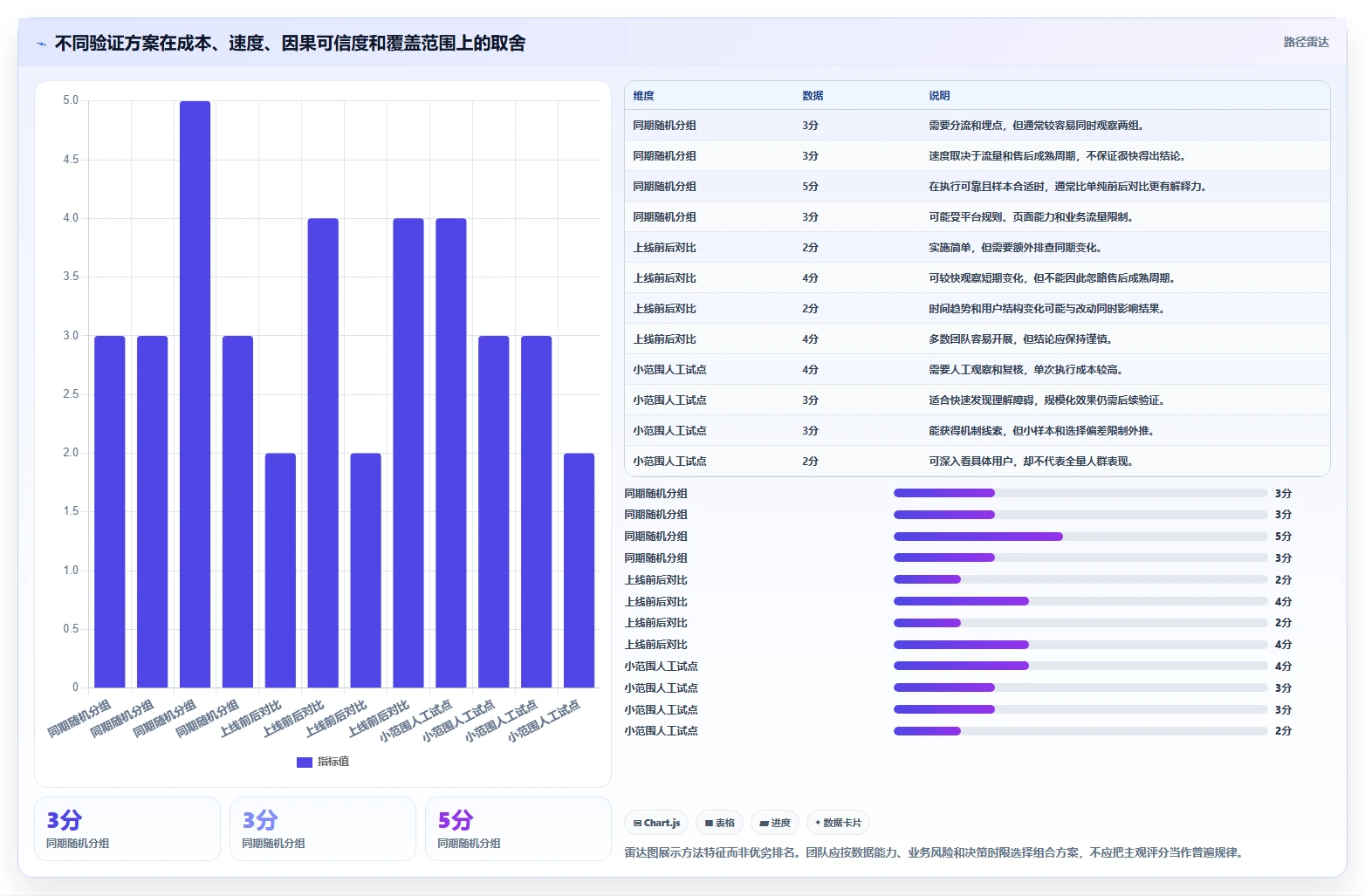The height and width of the screenshot is (896, 1365).
Task: Click the 4分 cell in the 多数团队容易开展 table row
Action: coord(810,339)
